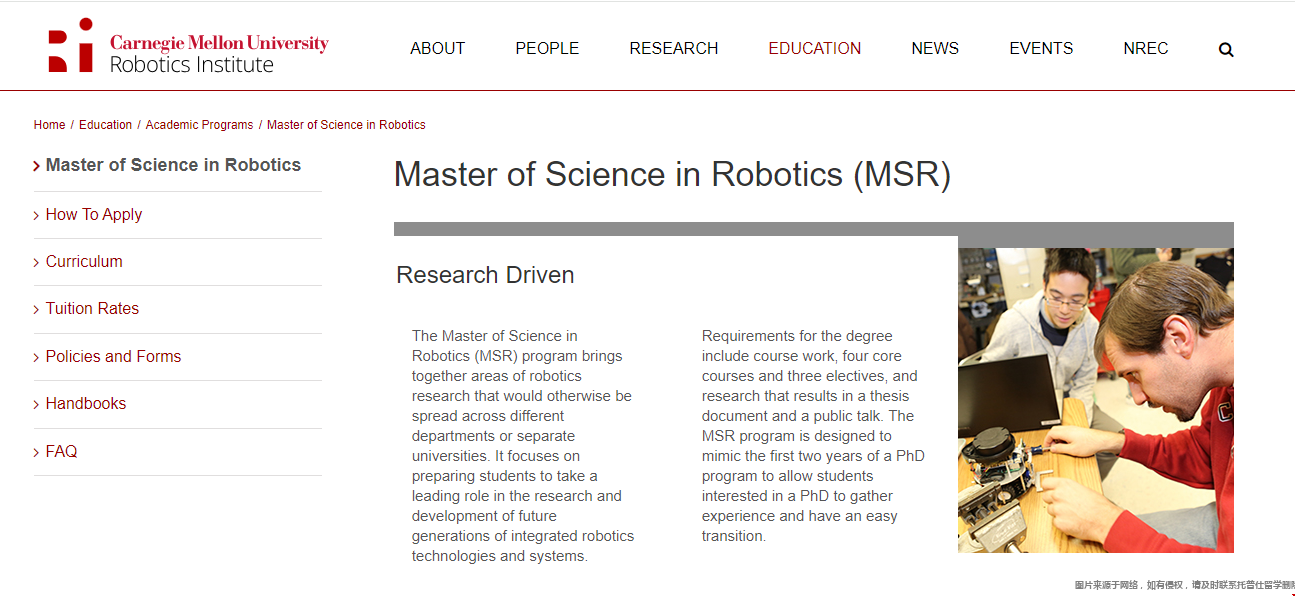Viewport: 1295px width, 596px height.
Task: Click the Robotics Institute RI logo
Action: [71, 46]
